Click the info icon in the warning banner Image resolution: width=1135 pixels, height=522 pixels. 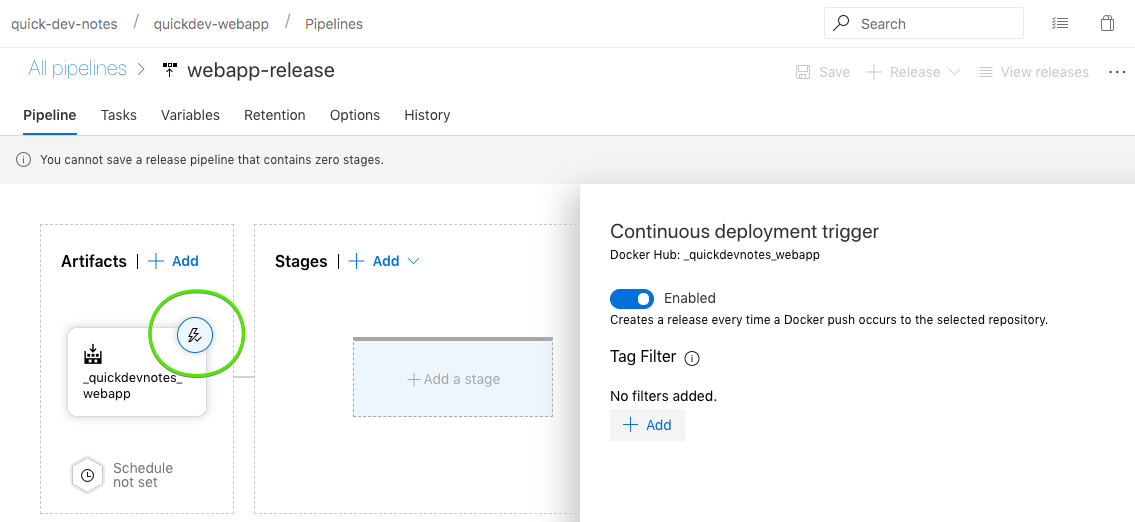tap(24, 159)
